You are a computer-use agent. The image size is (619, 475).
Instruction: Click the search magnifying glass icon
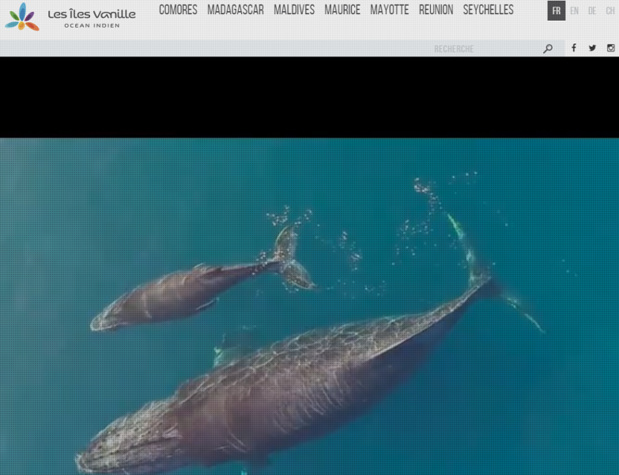coord(548,48)
